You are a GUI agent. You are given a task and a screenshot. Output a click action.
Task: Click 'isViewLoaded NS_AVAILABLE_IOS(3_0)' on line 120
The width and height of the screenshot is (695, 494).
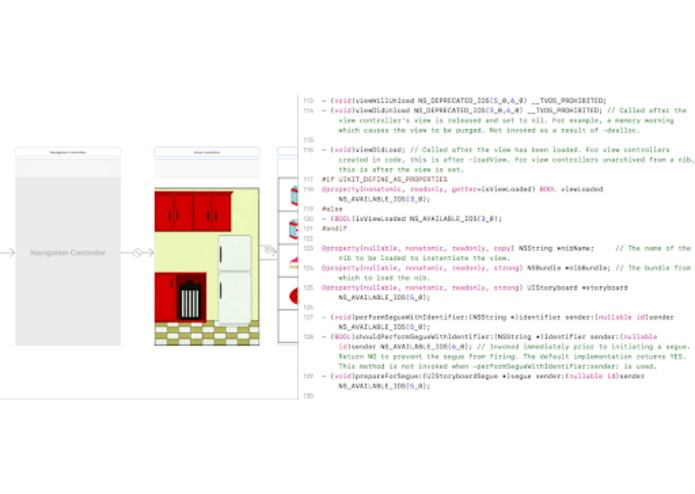click(429, 218)
